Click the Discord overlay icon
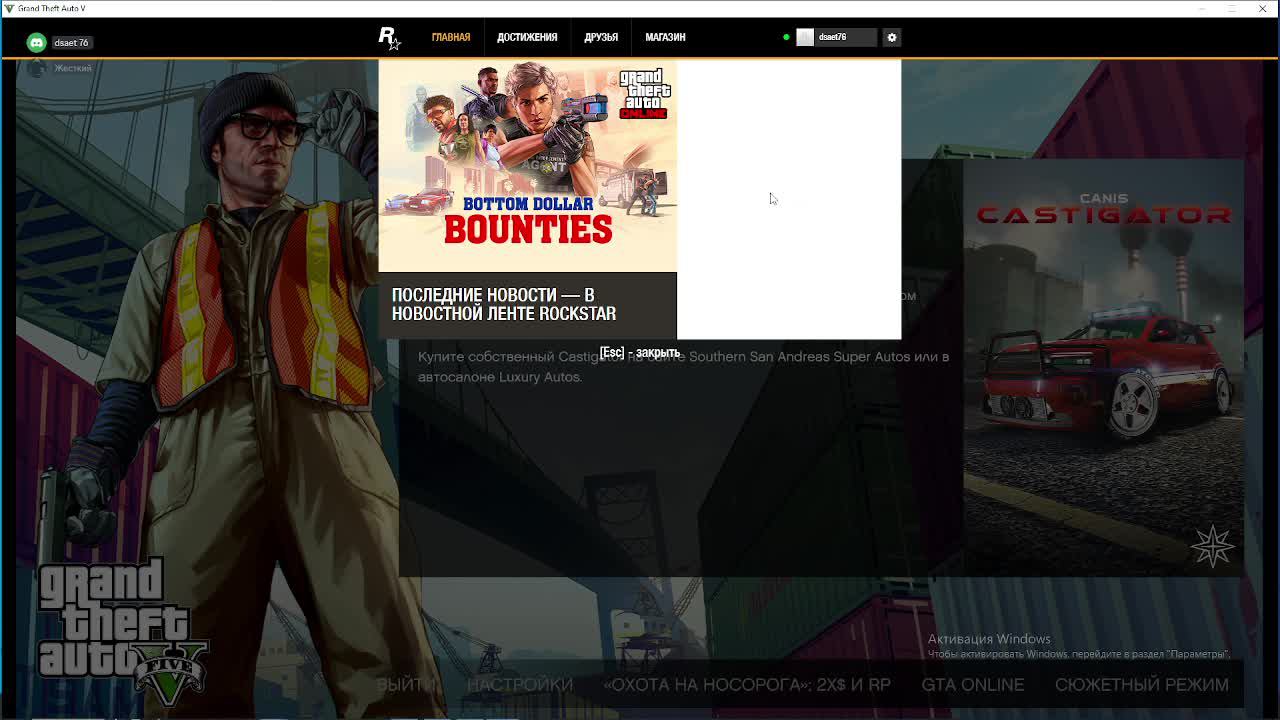This screenshot has width=1280, height=720. tap(37, 42)
